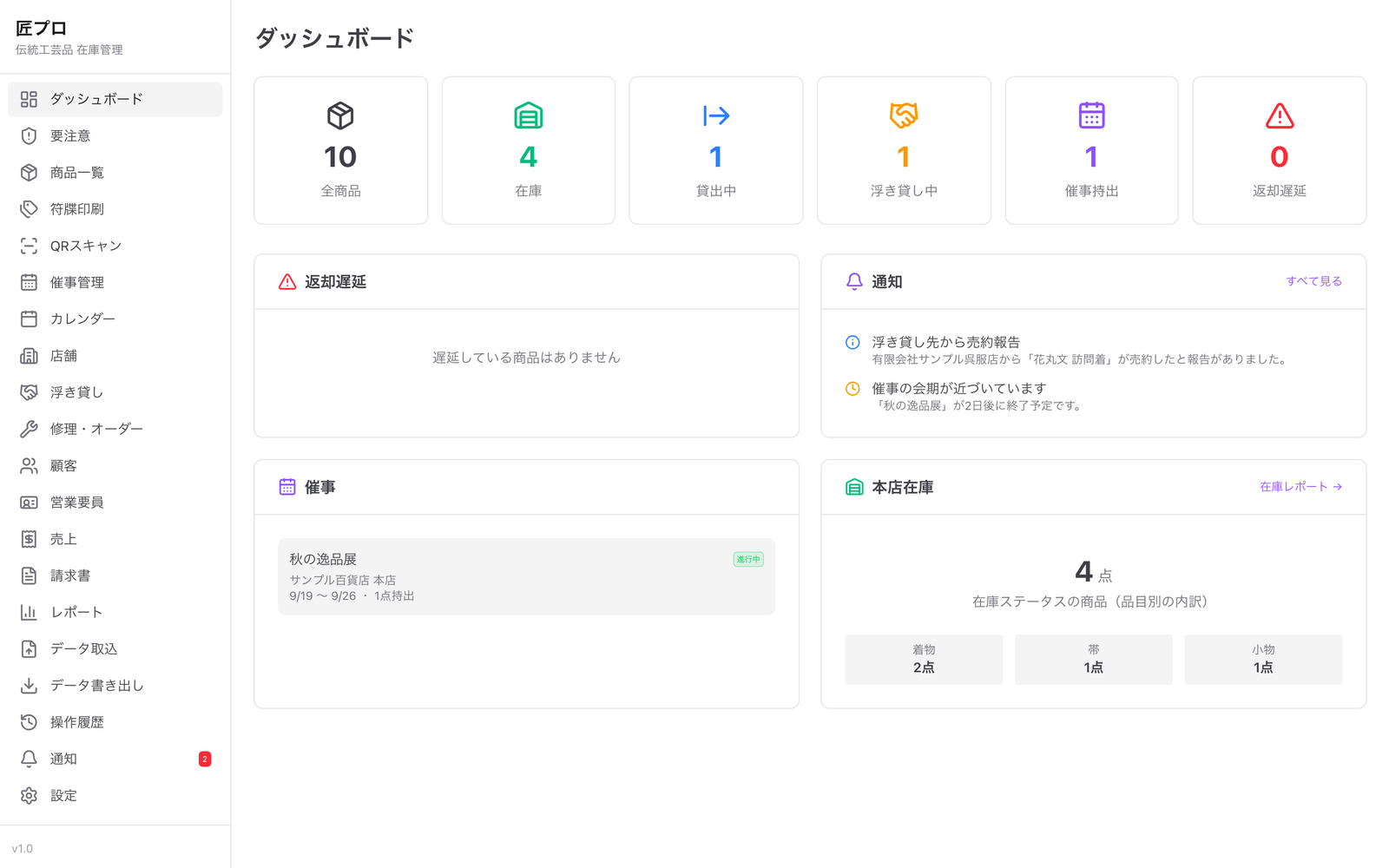Click the 着物 2点 breakdown tile

[924, 660]
